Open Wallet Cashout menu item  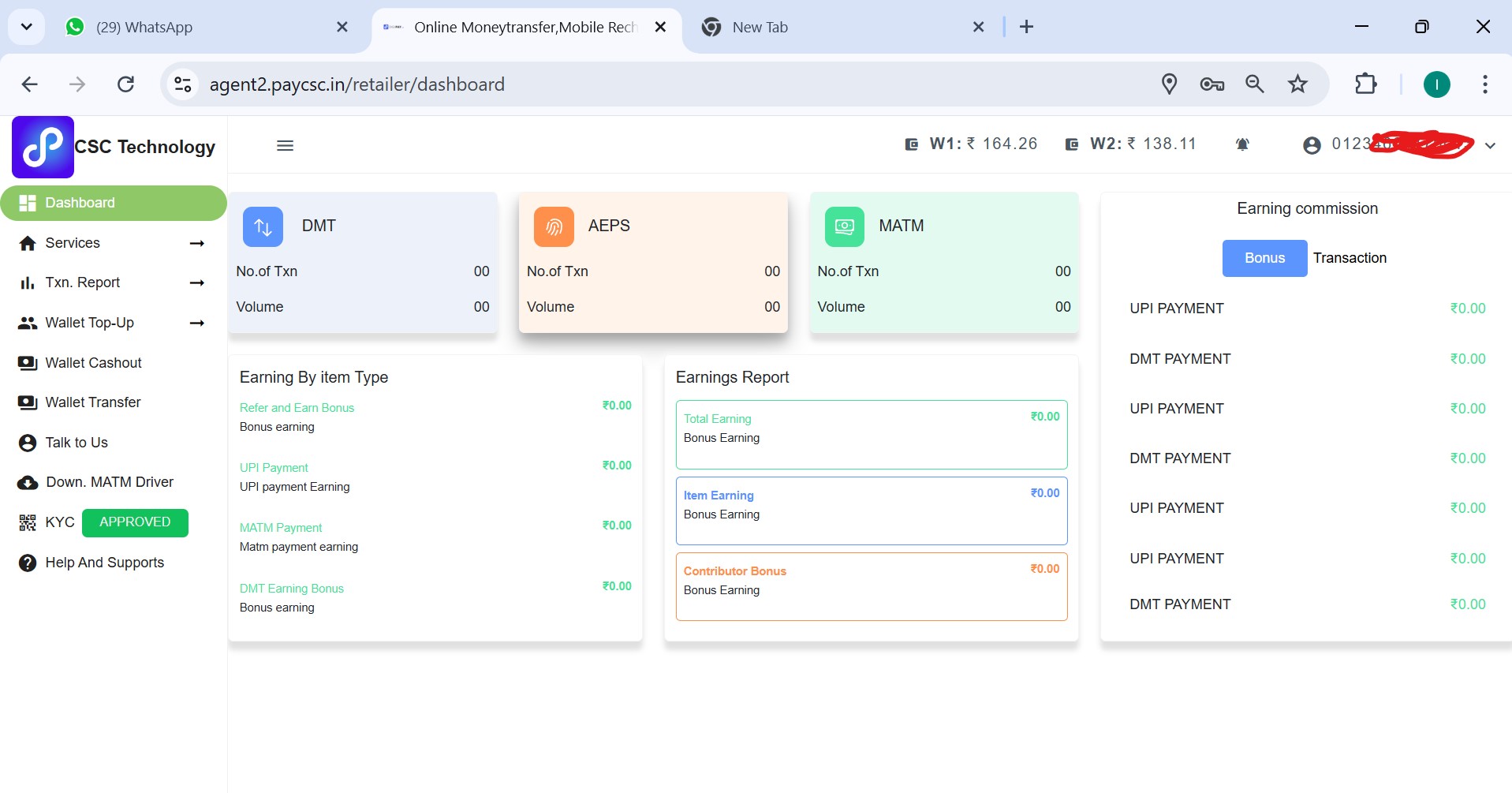click(x=94, y=363)
